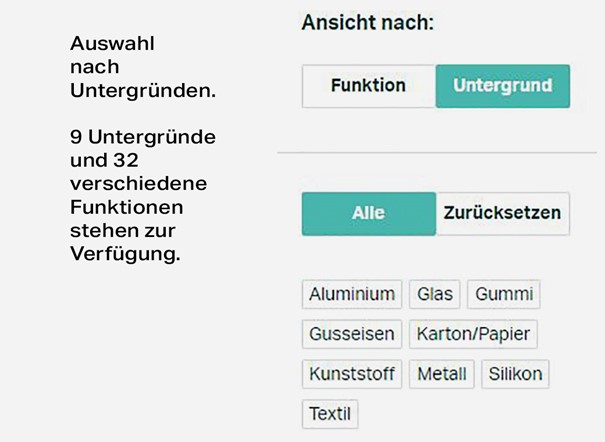Reset filters with Zurücksetzen
This screenshot has width=605, height=442.
[x=503, y=214]
